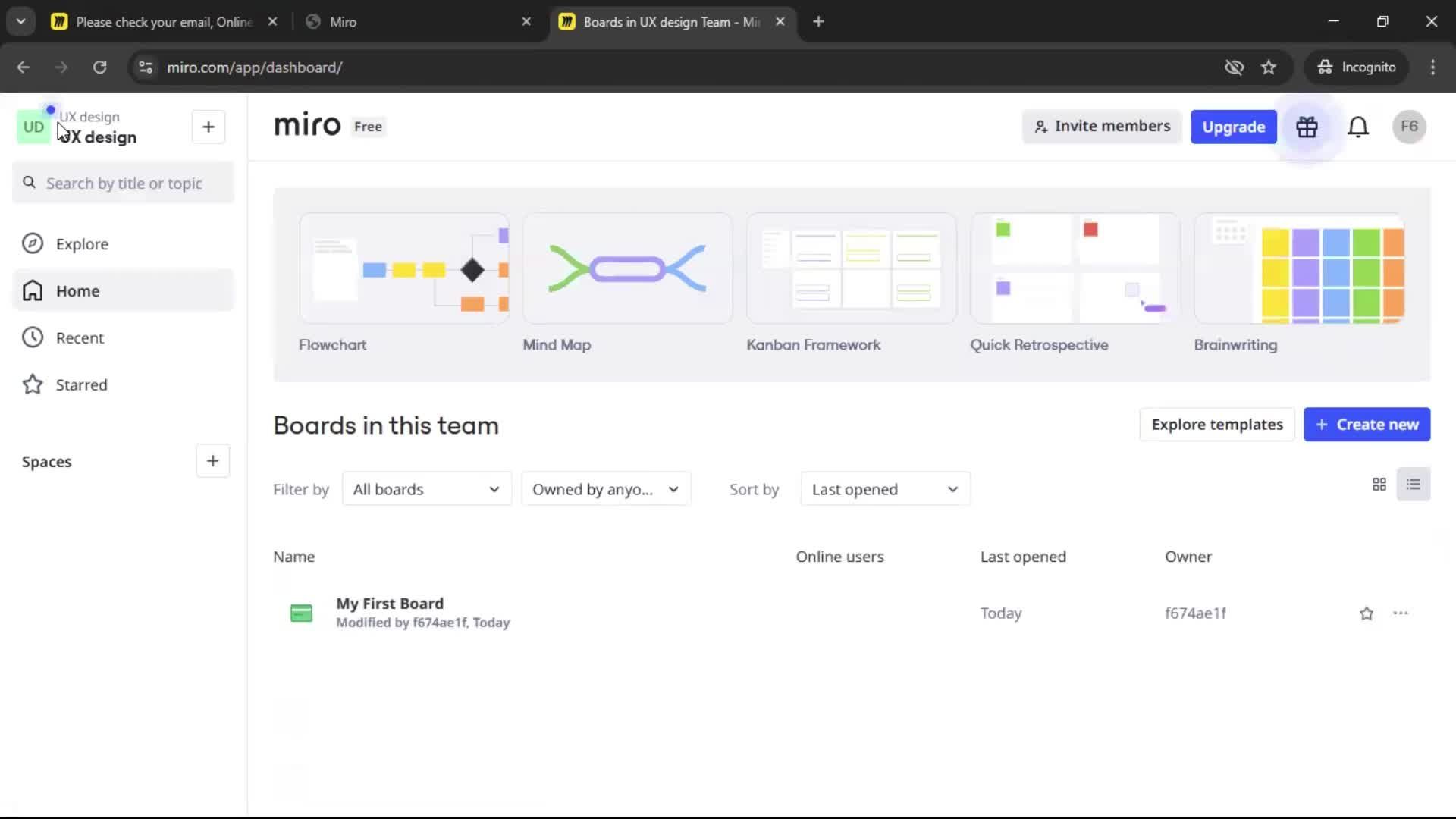The image size is (1456, 819).
Task: Open more options for My First Board
Action: [x=1401, y=613]
